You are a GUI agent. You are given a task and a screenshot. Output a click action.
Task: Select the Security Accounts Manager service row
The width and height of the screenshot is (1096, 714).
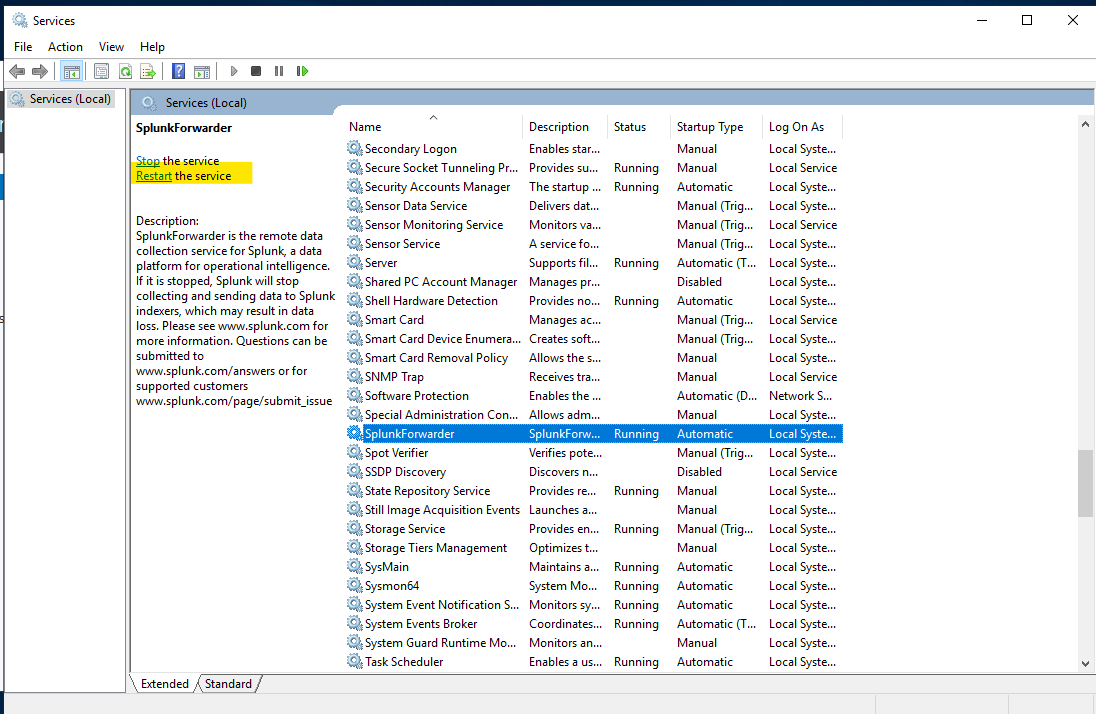[594, 187]
